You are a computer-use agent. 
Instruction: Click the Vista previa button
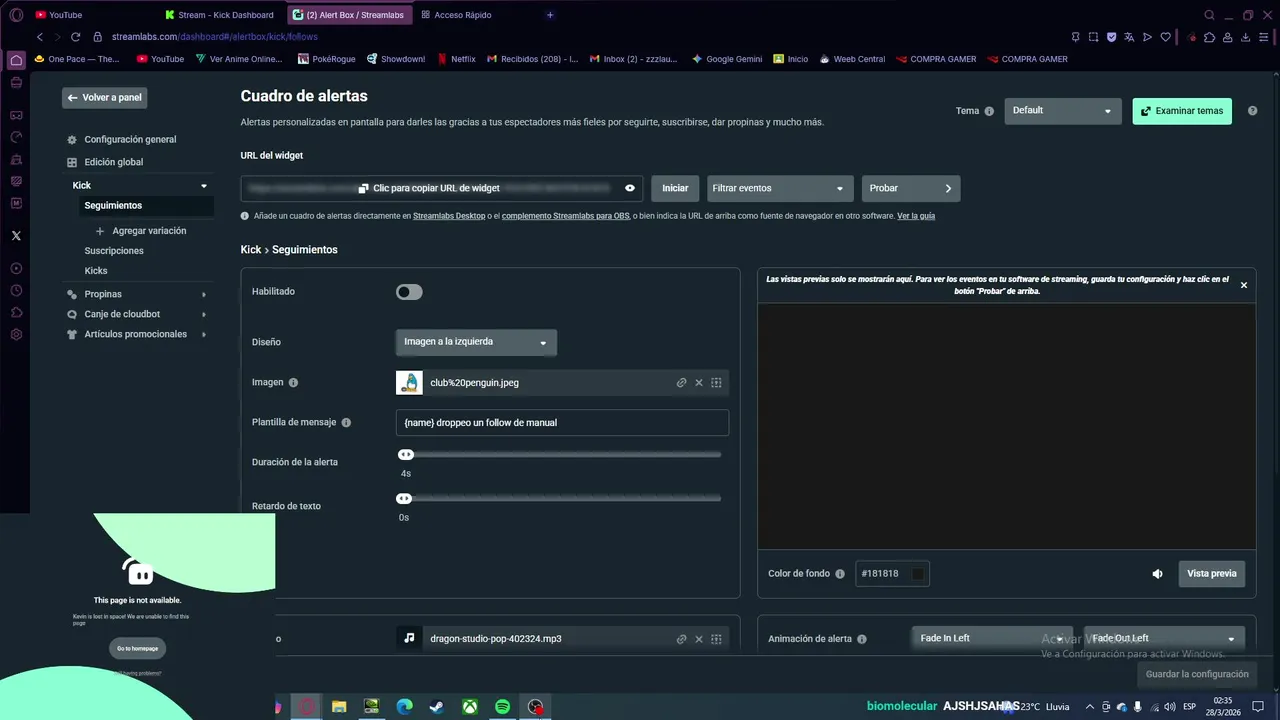pos(1211,574)
